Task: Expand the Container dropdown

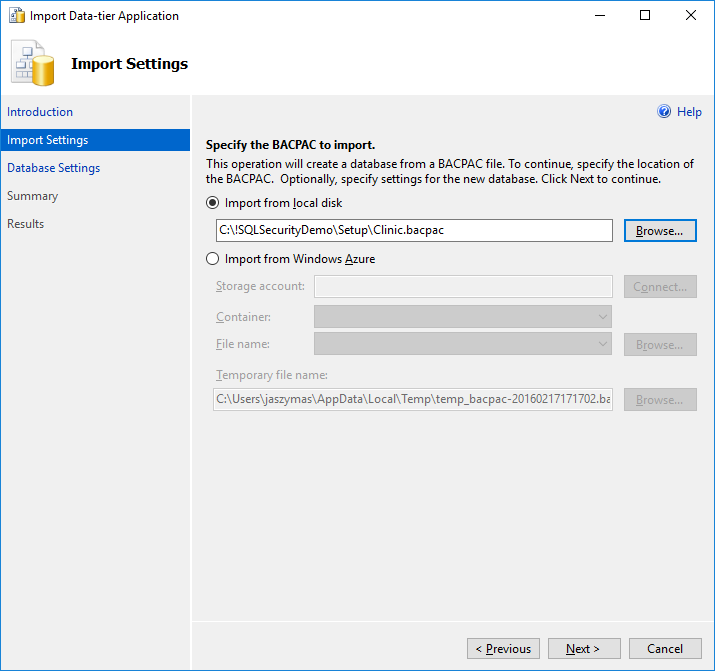Action: [463, 317]
